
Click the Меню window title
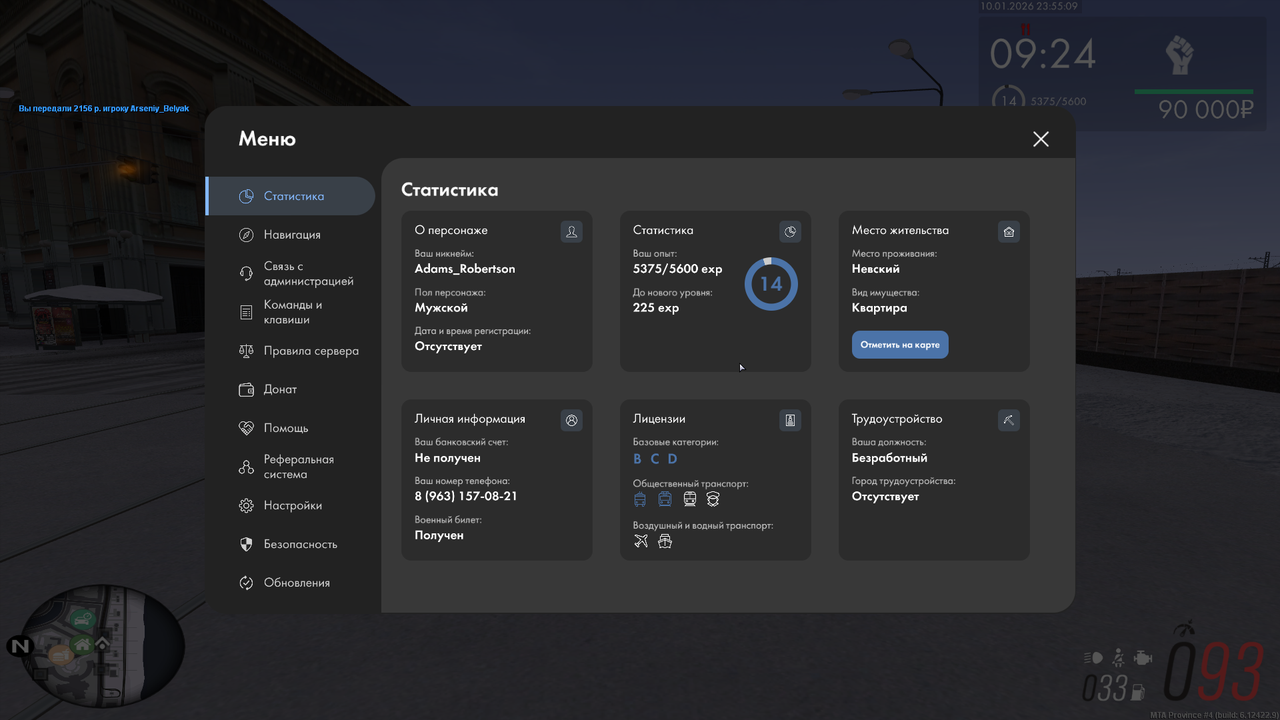267,139
